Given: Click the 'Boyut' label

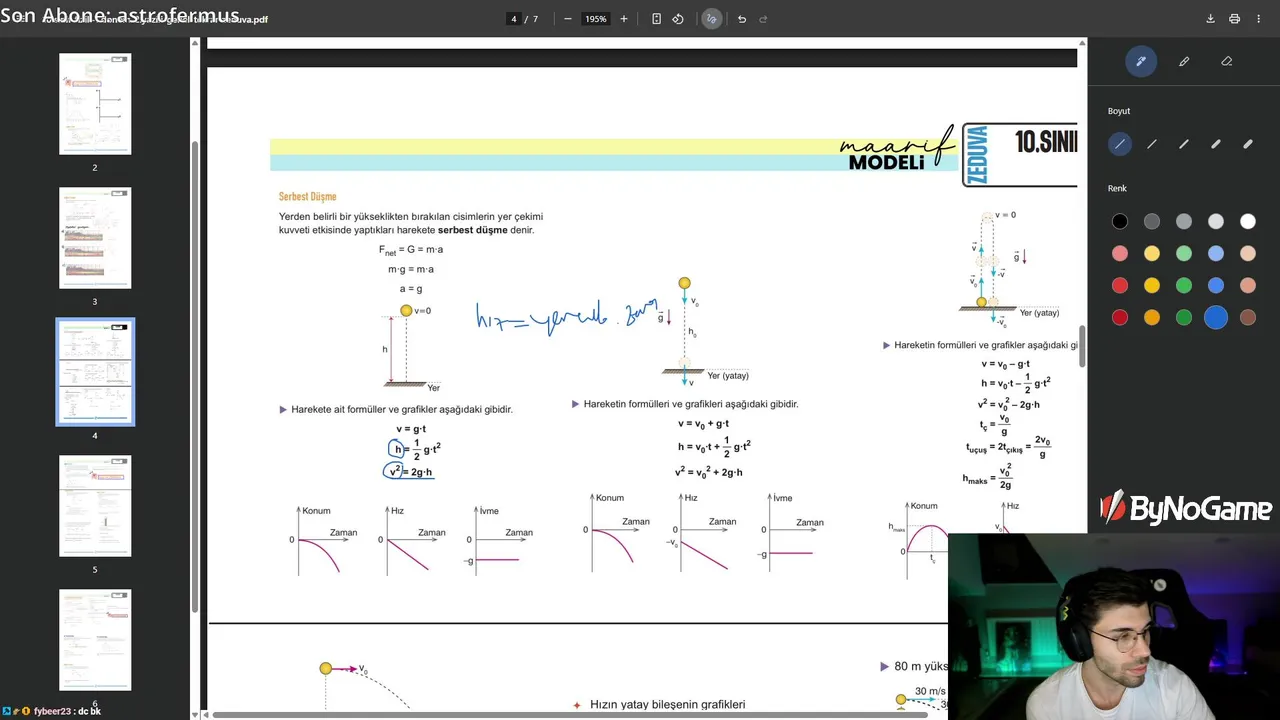Looking at the screenshot, I should pyautogui.click(x=1119, y=111).
